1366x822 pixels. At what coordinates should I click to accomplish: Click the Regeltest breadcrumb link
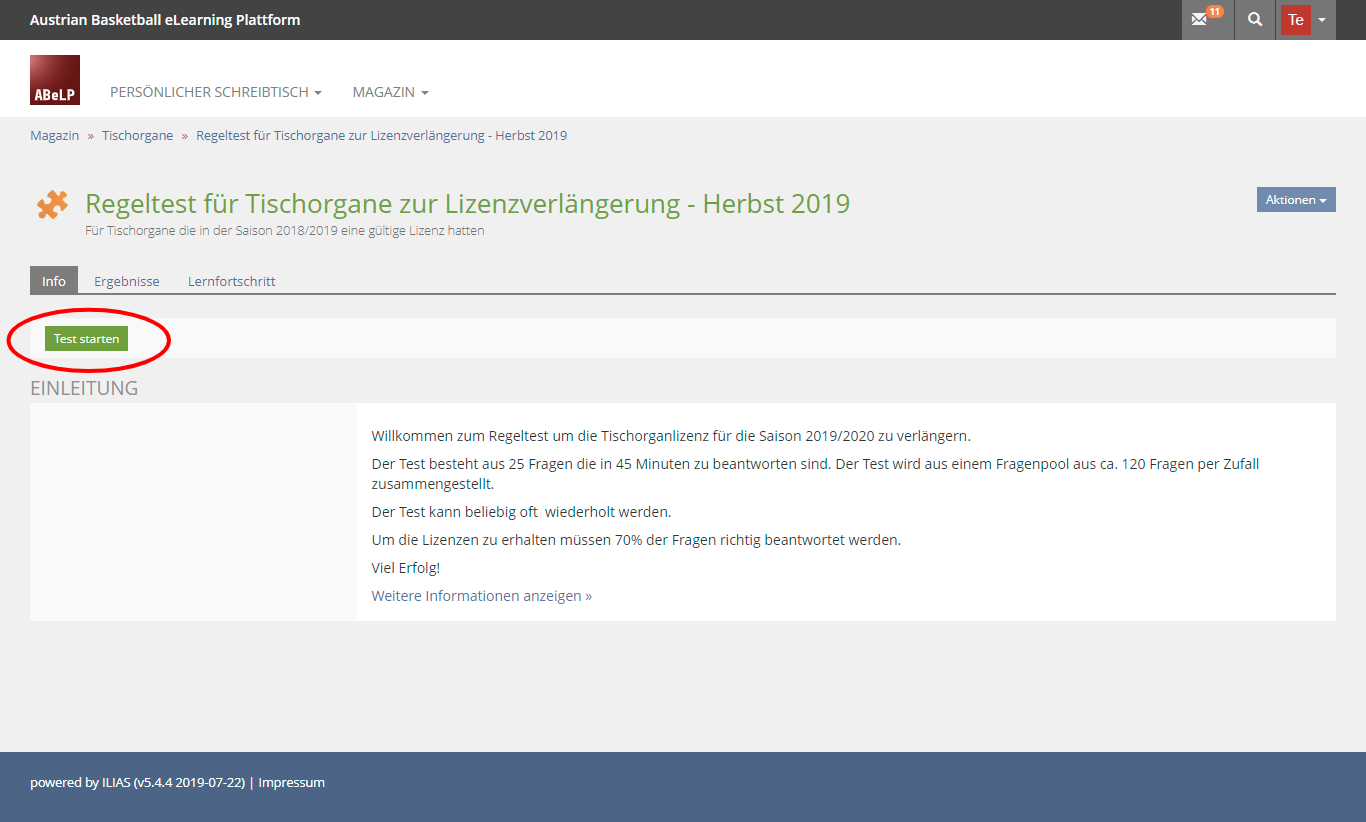pos(381,135)
